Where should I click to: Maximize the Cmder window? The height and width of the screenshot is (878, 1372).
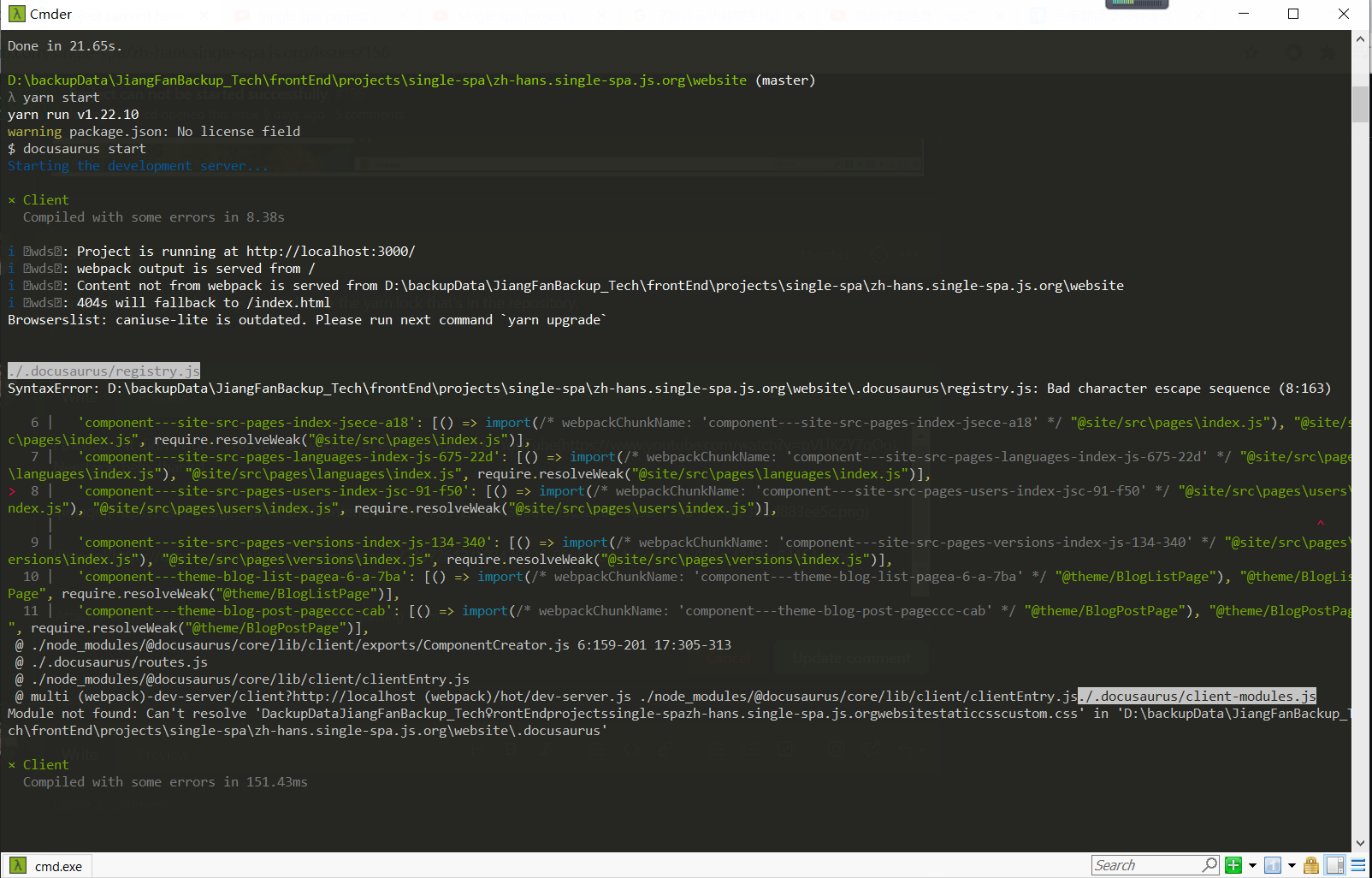pos(1293,14)
